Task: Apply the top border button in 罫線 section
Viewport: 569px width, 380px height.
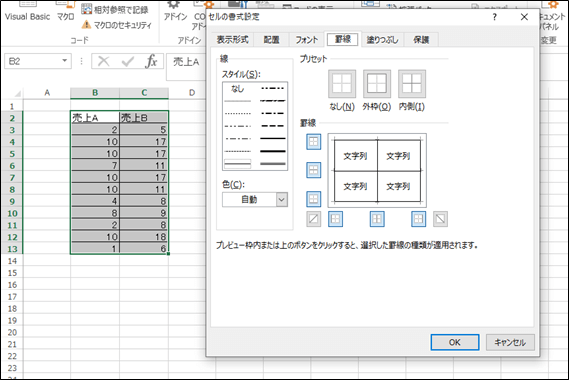Action: [x=314, y=142]
